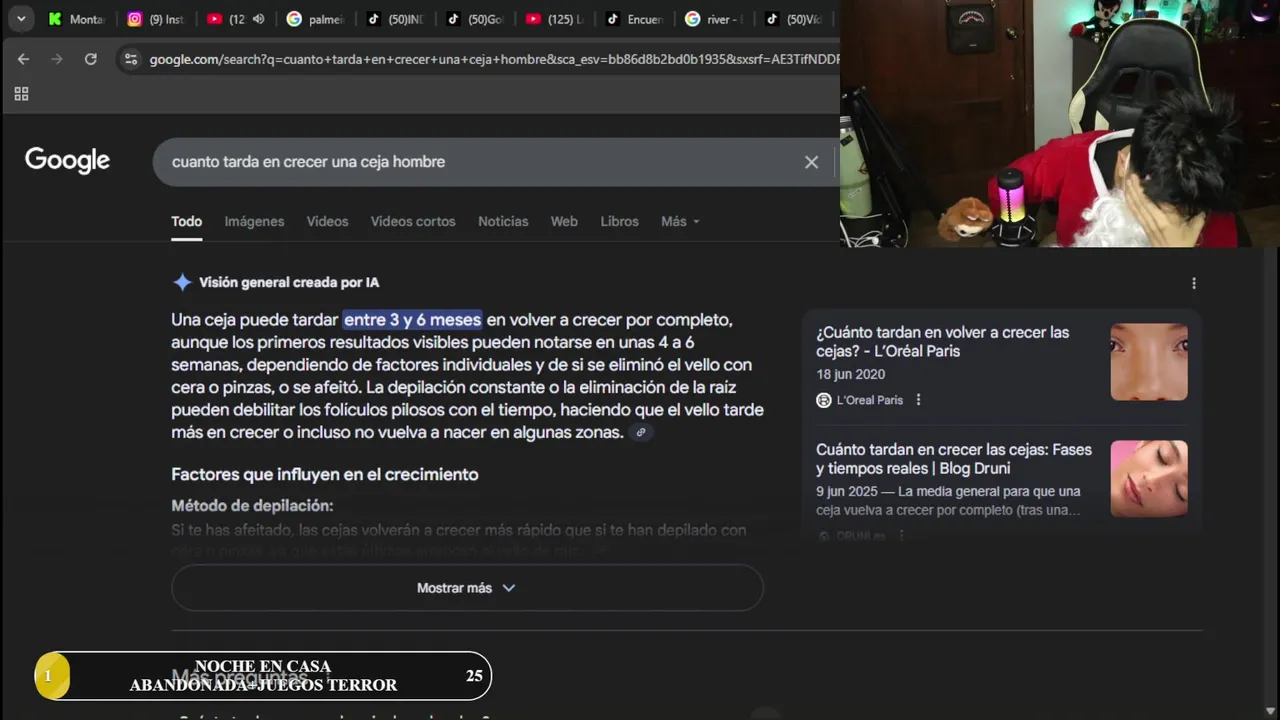Viewport: 1280px width, 720px height.
Task: Switch to the YouTube '(125) L' tab
Action: (x=554, y=19)
